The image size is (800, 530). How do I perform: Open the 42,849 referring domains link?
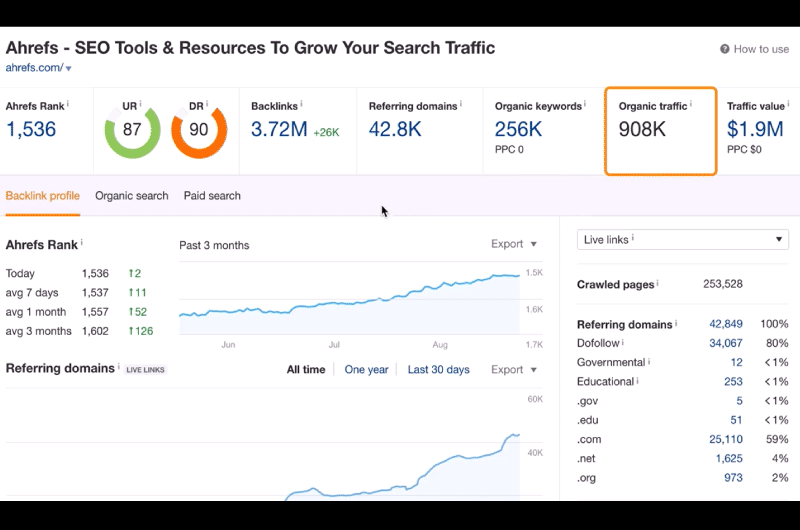tap(726, 324)
